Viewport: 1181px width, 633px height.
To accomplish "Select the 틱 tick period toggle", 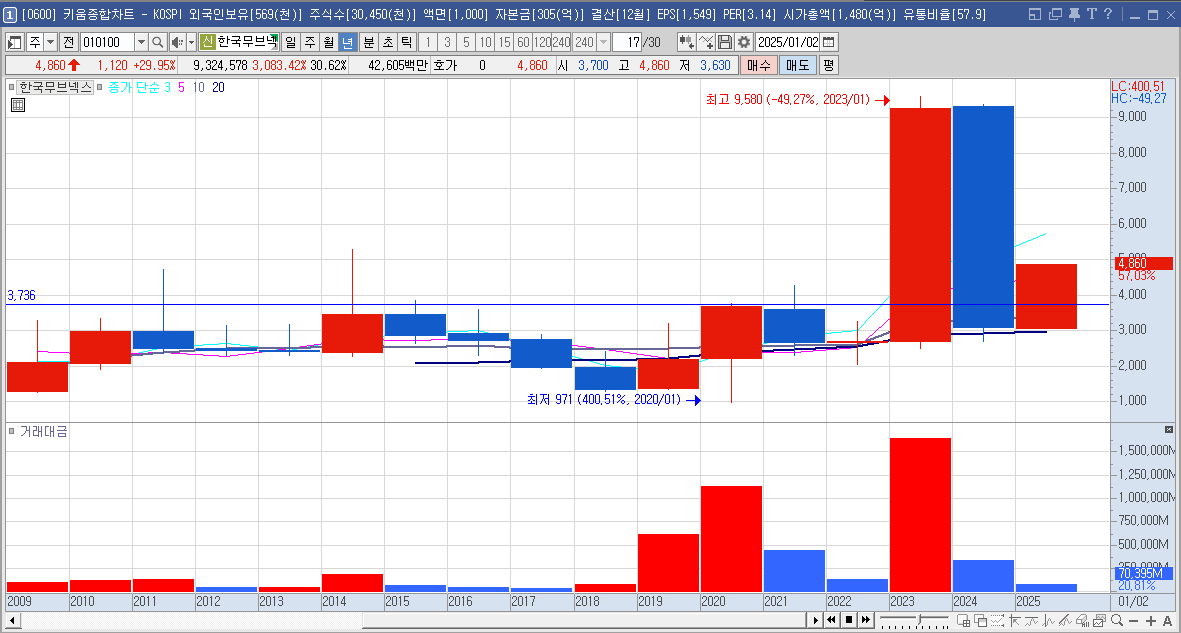I will (406, 42).
